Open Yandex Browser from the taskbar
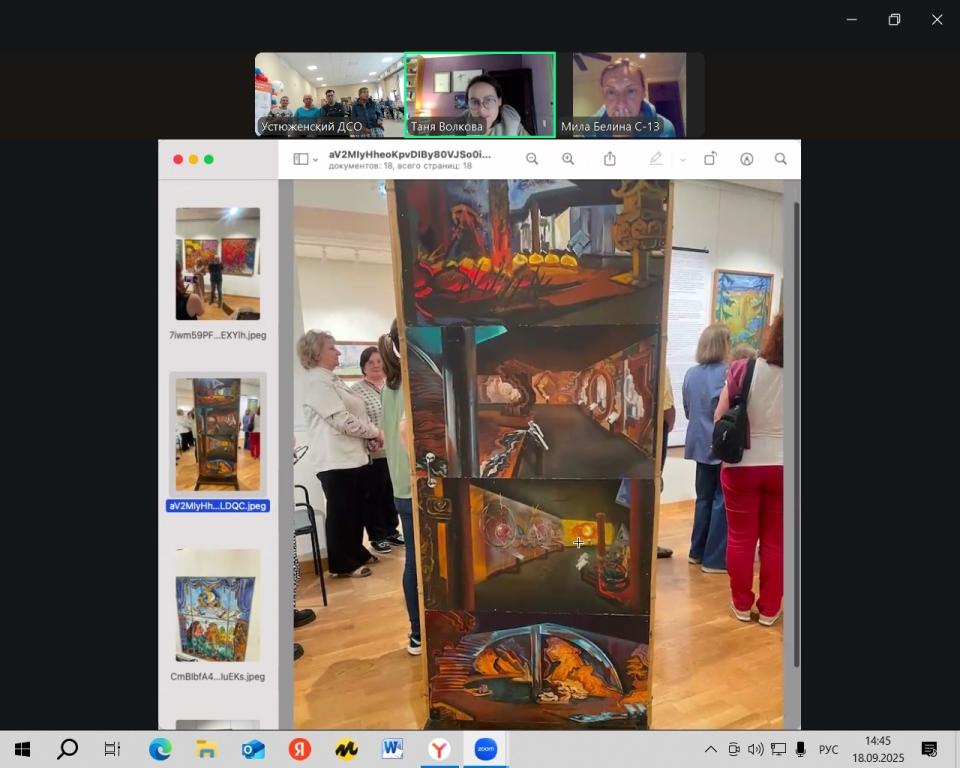 point(439,749)
